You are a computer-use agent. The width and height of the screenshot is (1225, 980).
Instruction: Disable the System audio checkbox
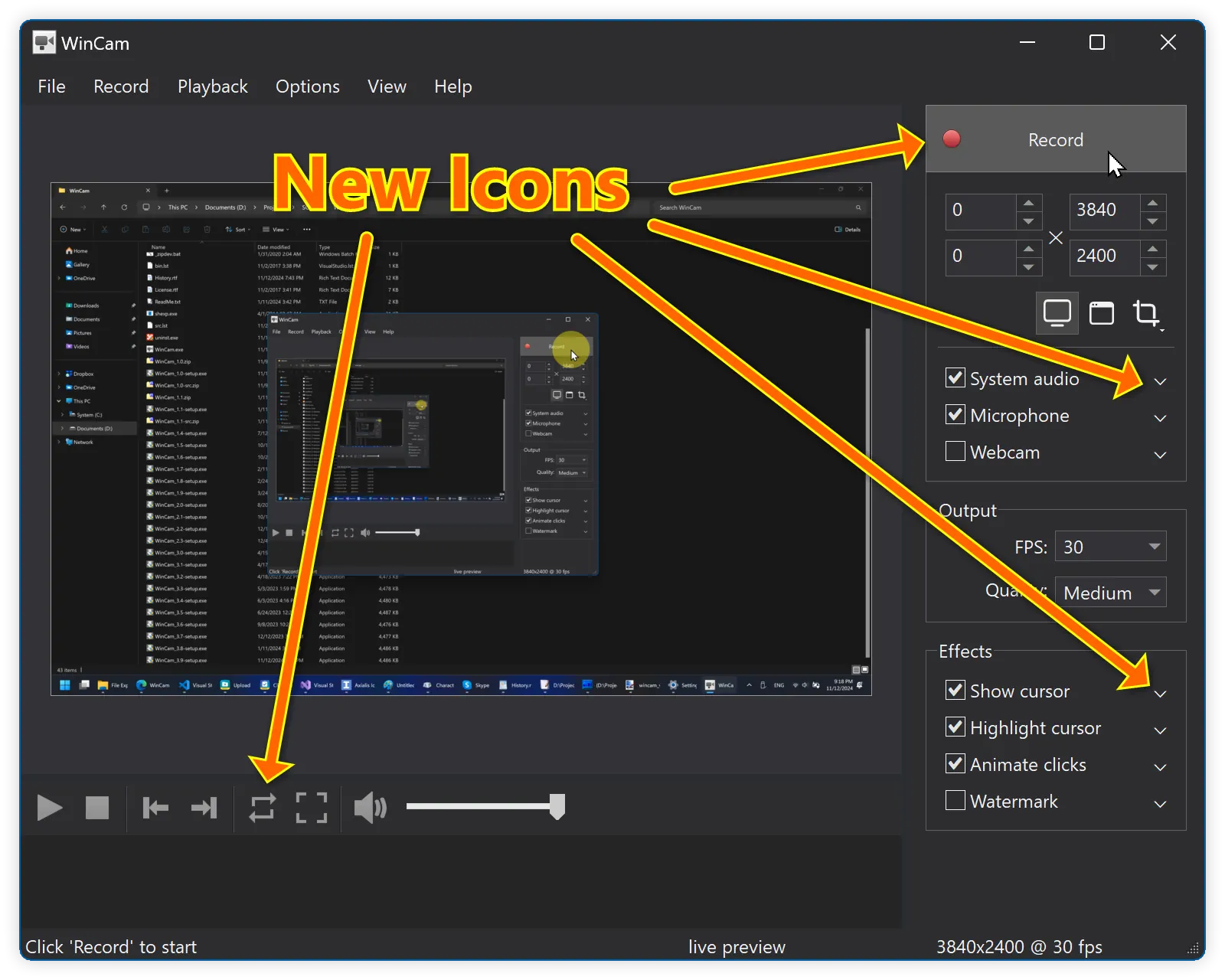(955, 378)
